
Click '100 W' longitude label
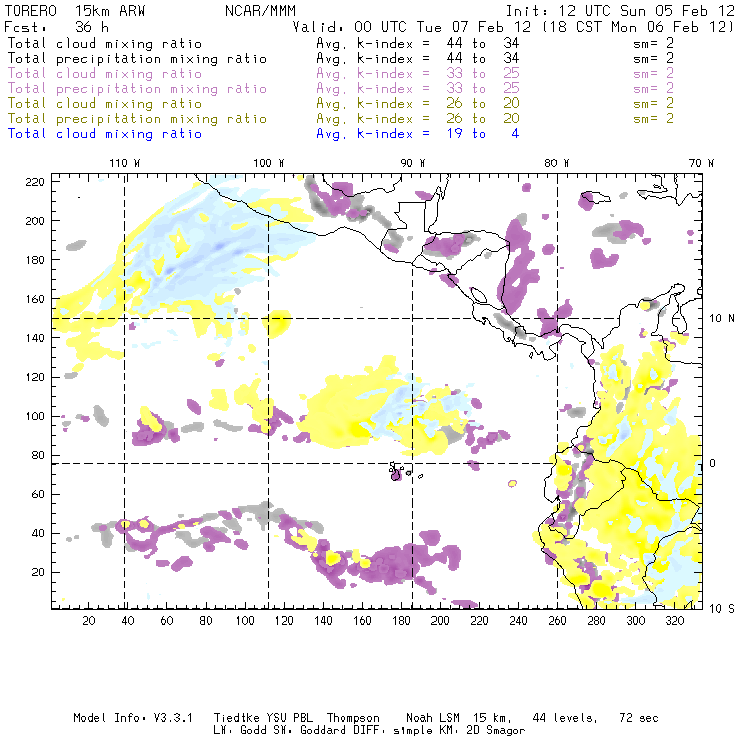(269, 163)
